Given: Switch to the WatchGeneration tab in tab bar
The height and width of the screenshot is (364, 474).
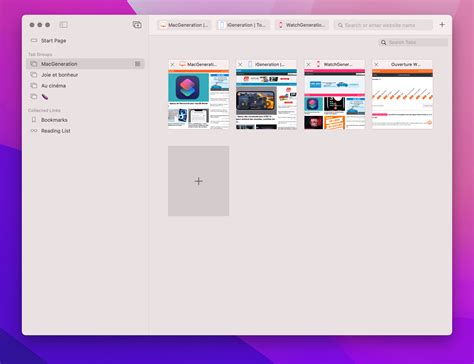Looking at the screenshot, I should (x=302, y=25).
